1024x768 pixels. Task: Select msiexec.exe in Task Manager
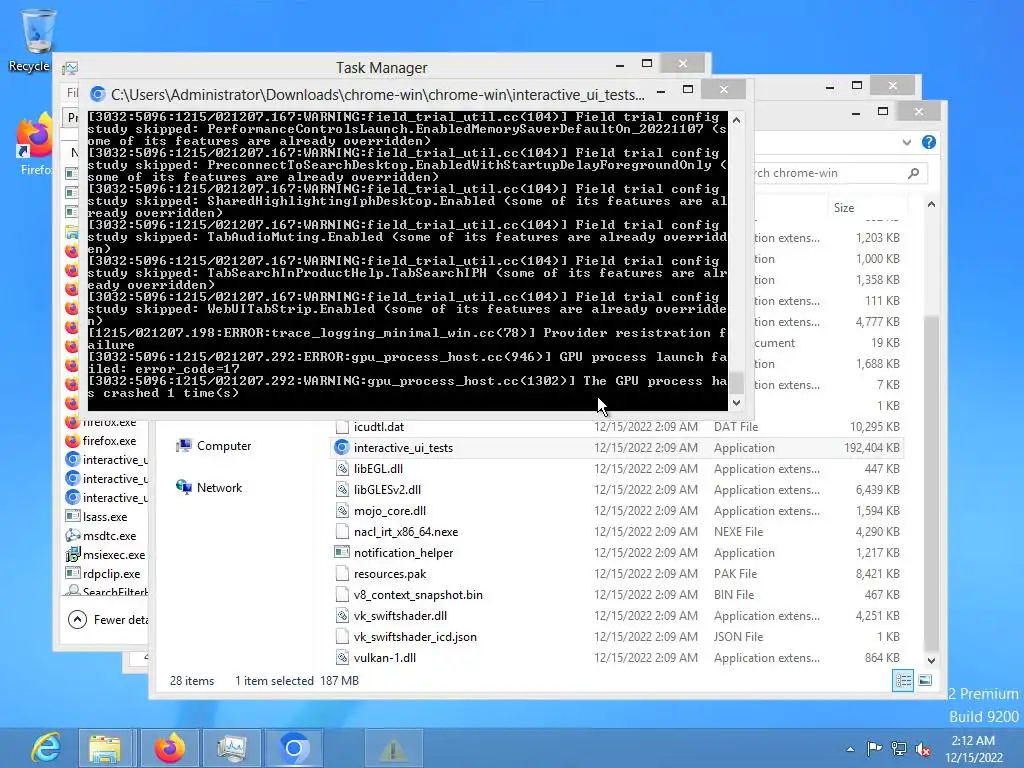coord(106,554)
